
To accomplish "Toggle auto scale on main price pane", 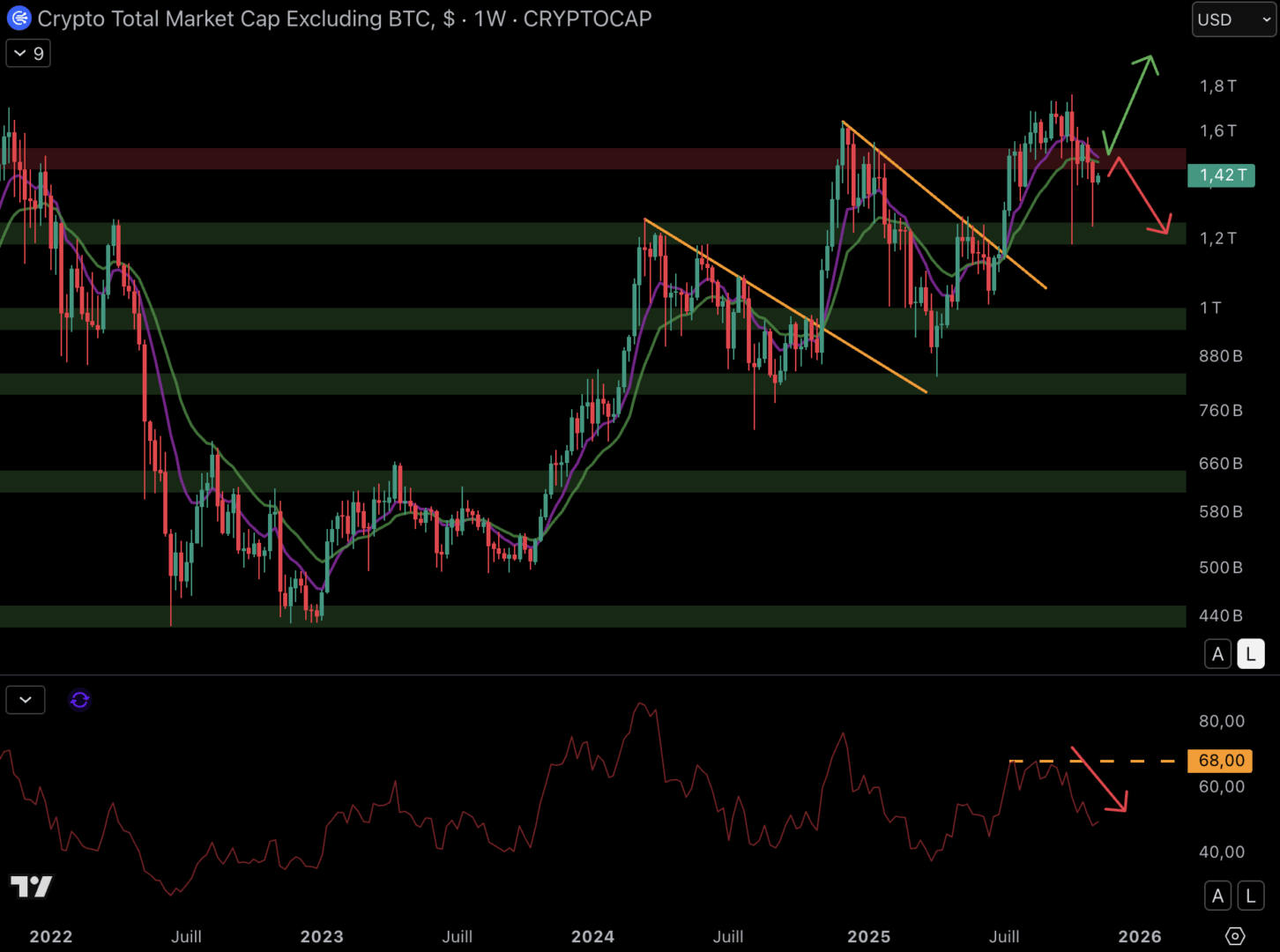I will 1217,654.
